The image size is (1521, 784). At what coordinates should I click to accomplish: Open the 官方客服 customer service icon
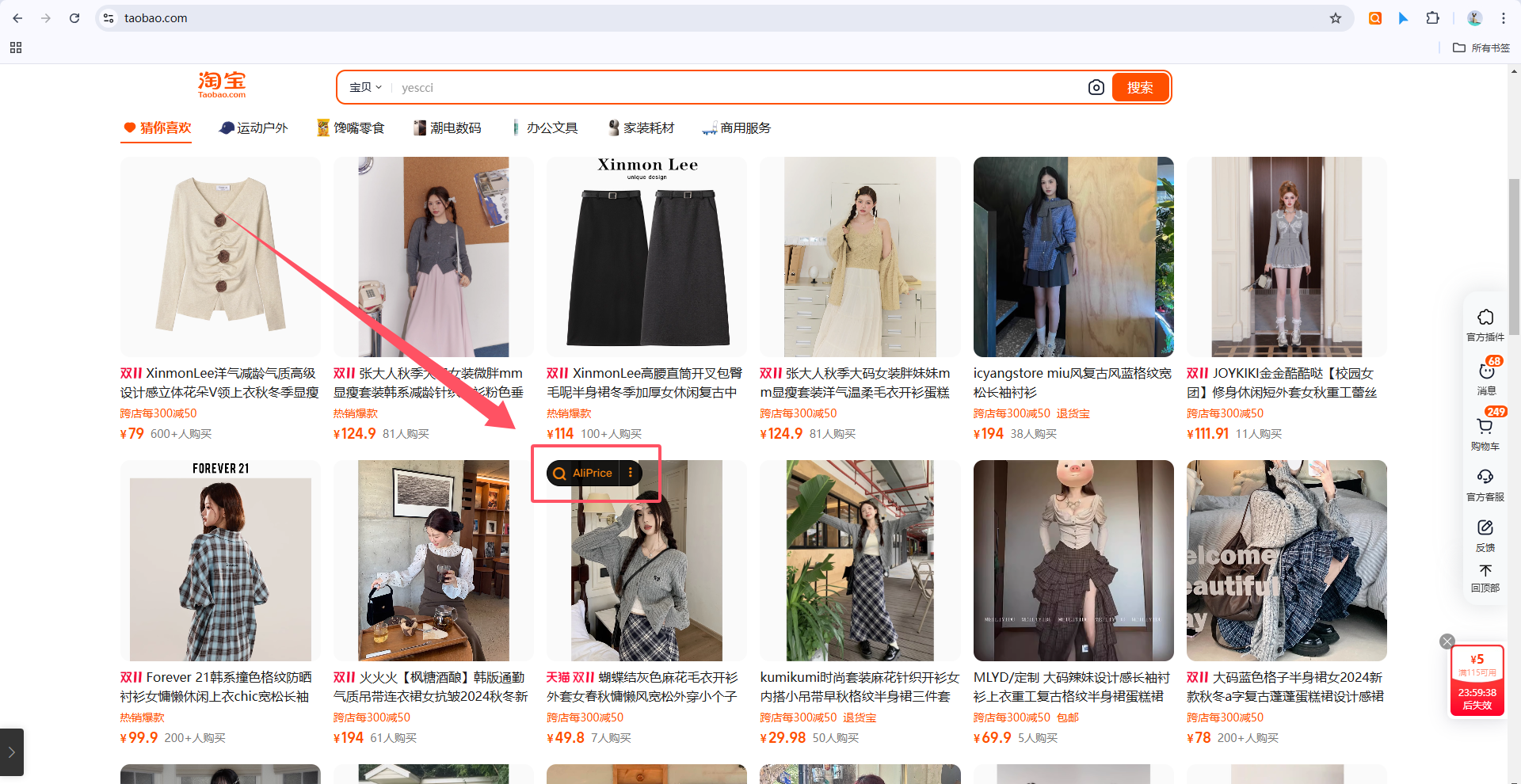[1485, 485]
